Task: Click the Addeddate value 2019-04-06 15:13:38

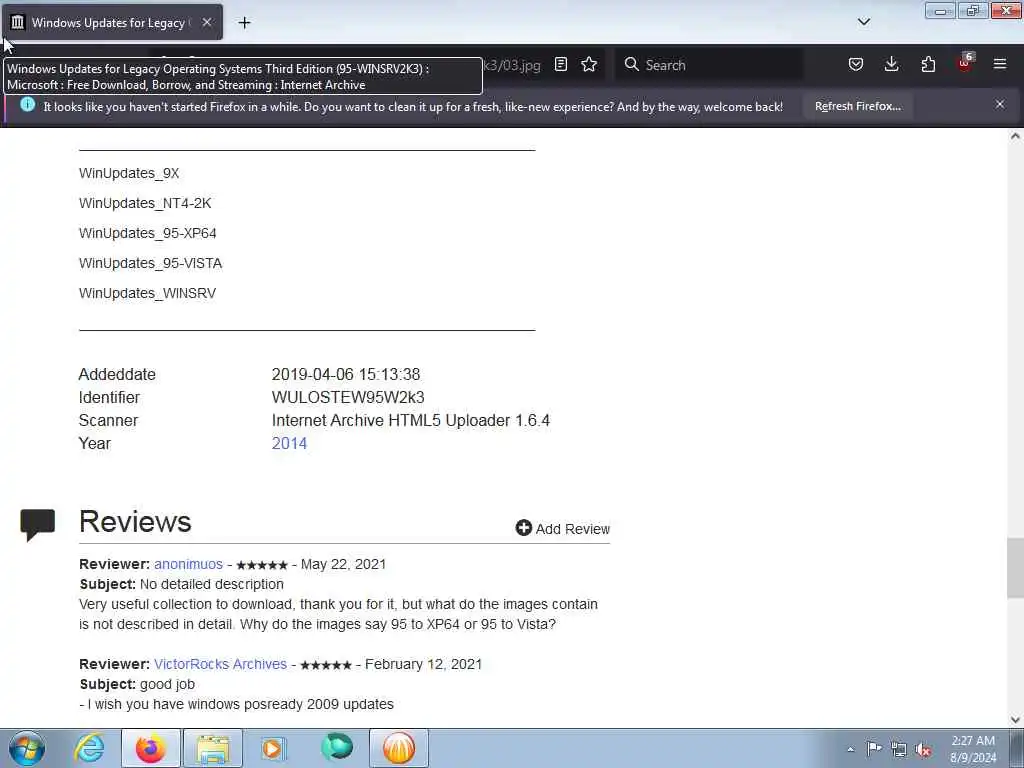Action: [x=346, y=375]
